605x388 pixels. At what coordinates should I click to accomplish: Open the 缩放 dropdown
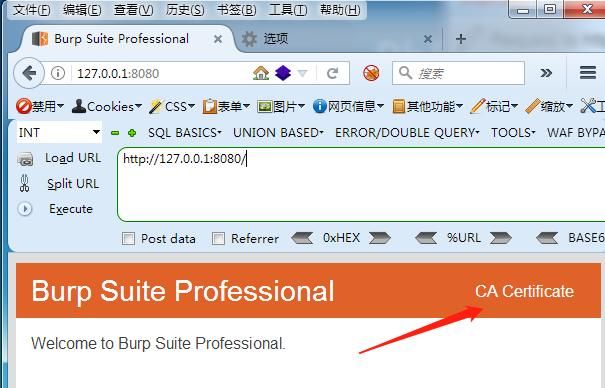[x=549, y=106]
